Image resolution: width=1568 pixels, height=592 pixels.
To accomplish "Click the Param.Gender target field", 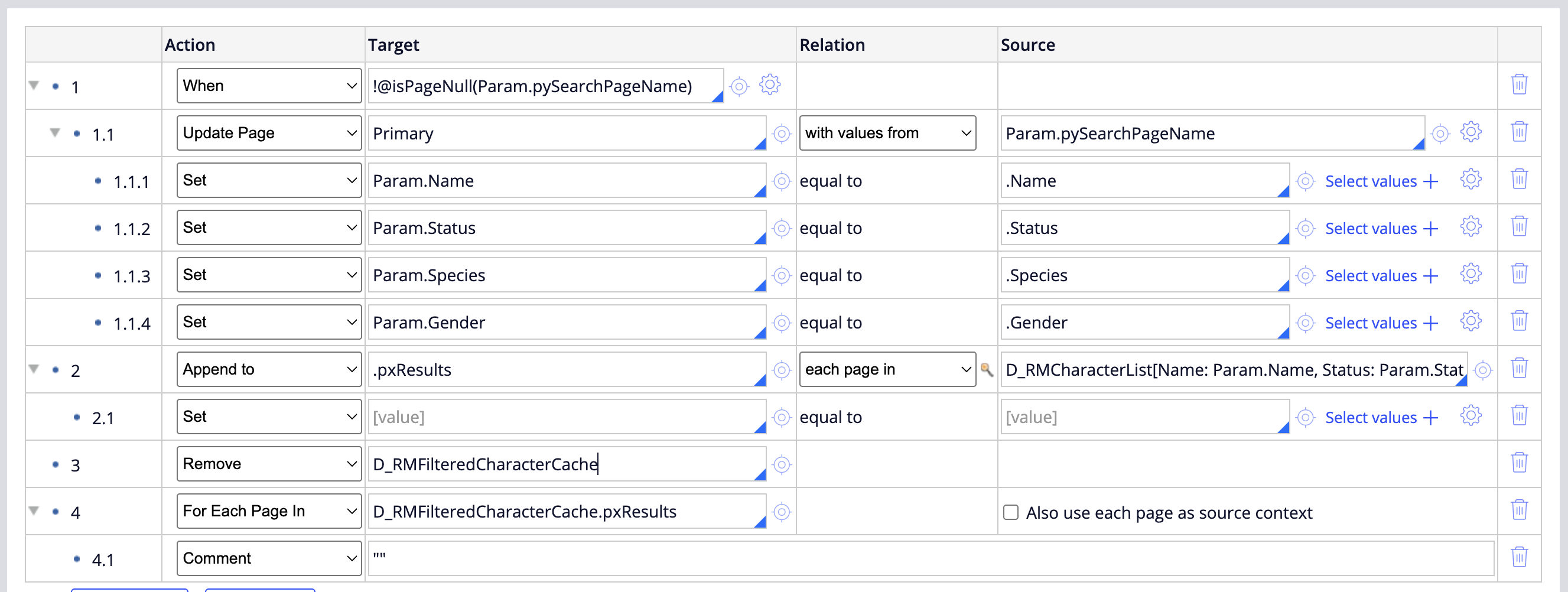I will tap(560, 323).
